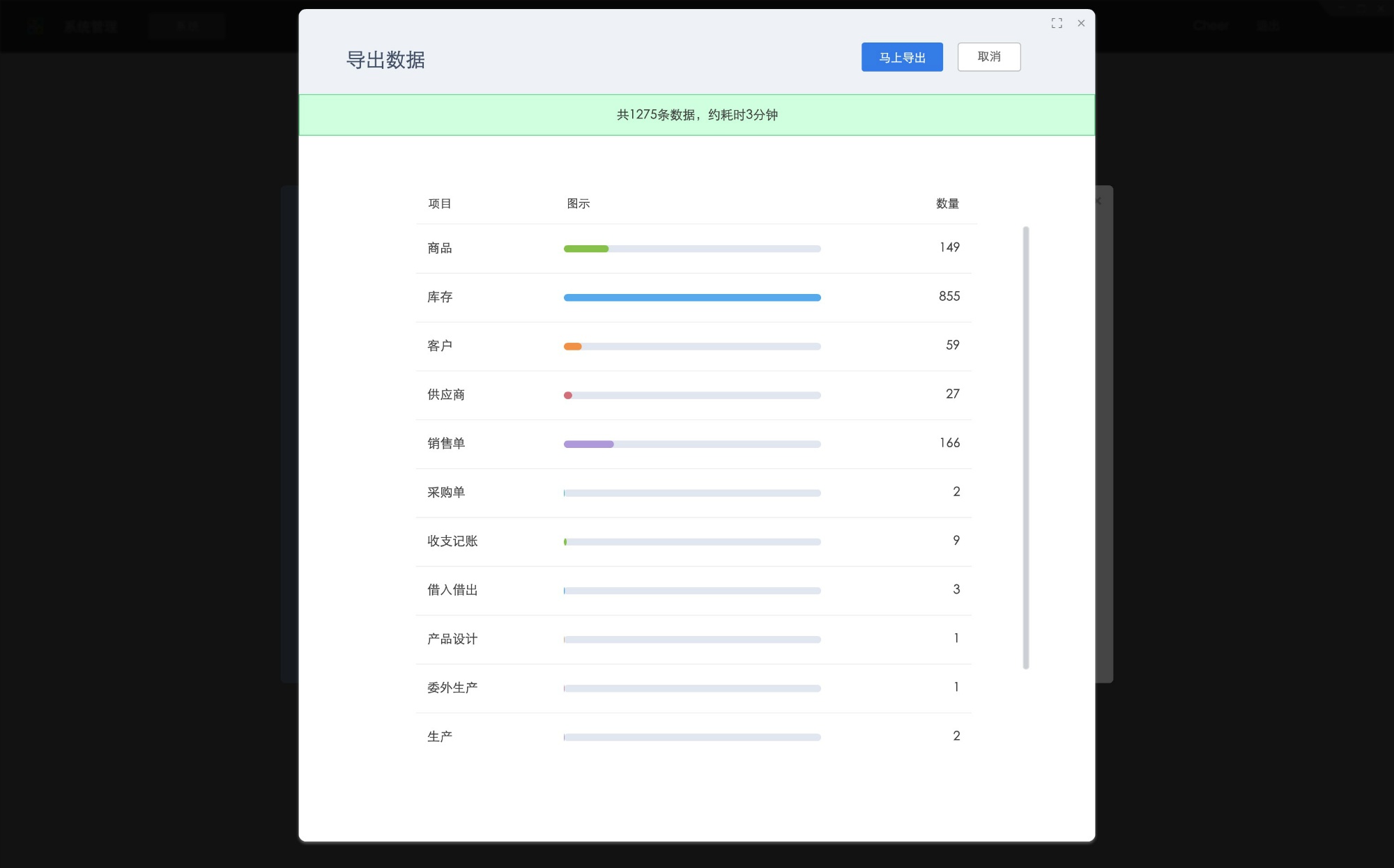Click the orange progress bar for 客户
Screen dimensions: 1394x868
573,346
